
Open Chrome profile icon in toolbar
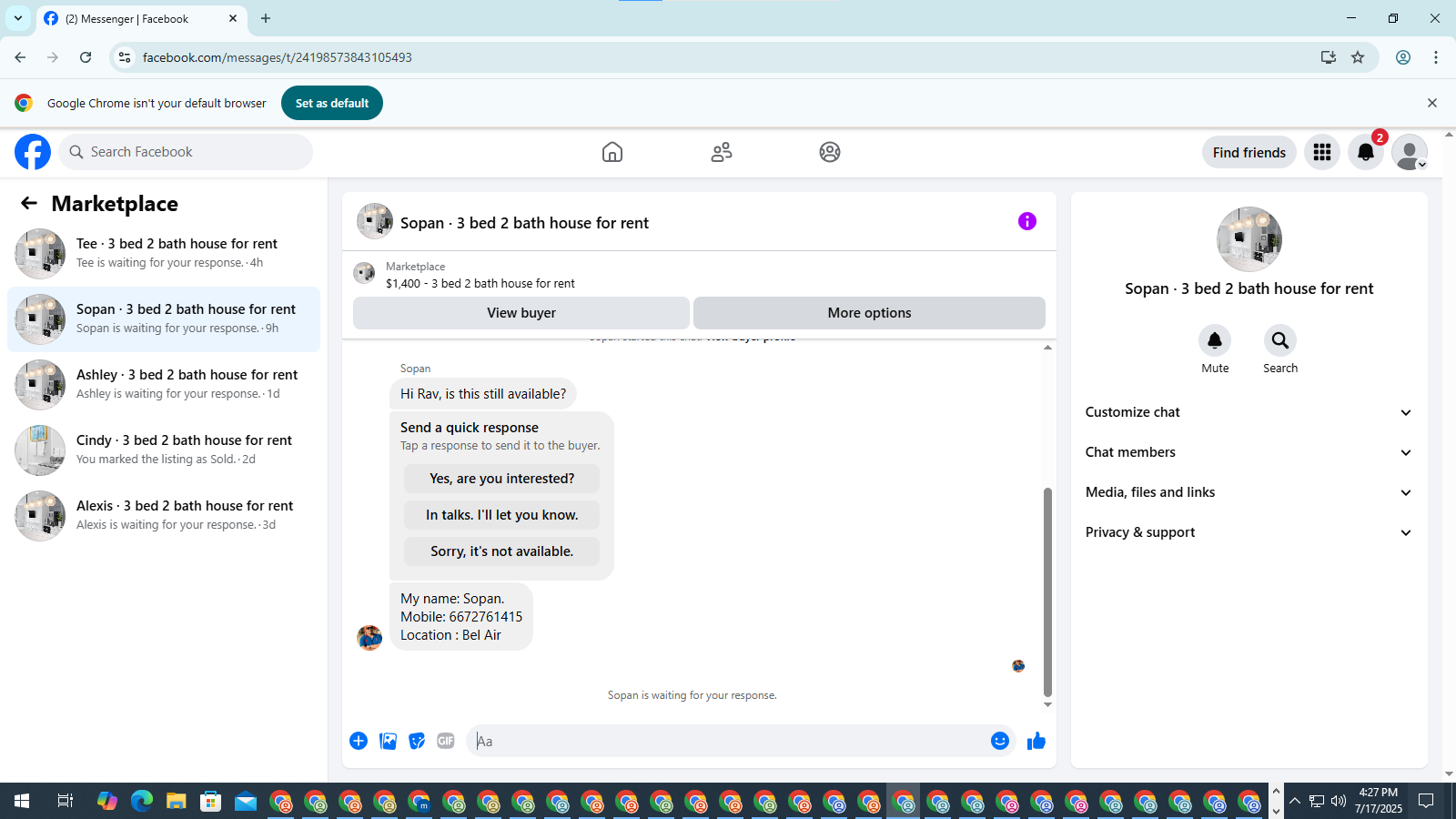[1403, 57]
